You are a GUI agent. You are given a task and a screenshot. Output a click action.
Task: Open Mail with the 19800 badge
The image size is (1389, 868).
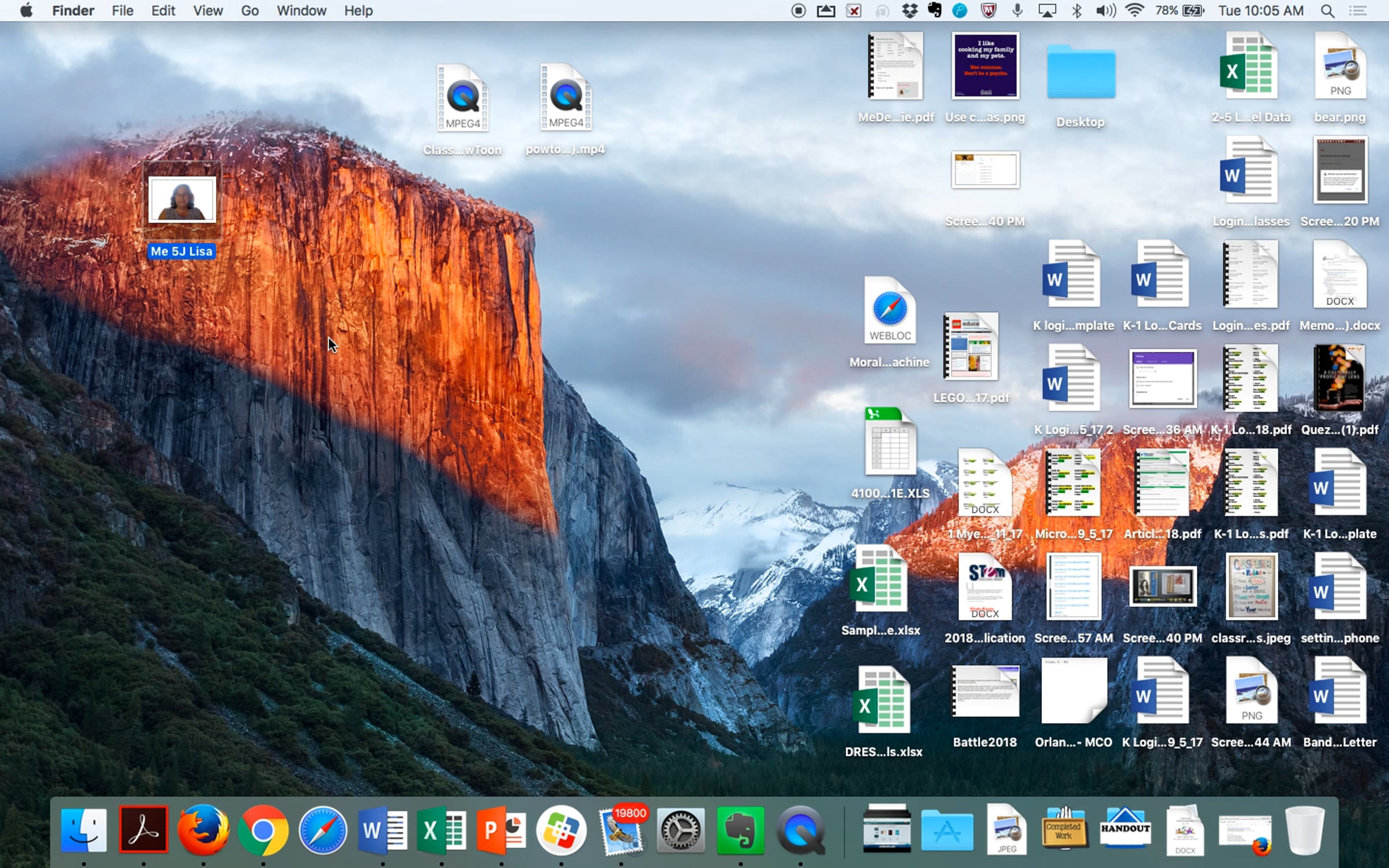pos(621,830)
